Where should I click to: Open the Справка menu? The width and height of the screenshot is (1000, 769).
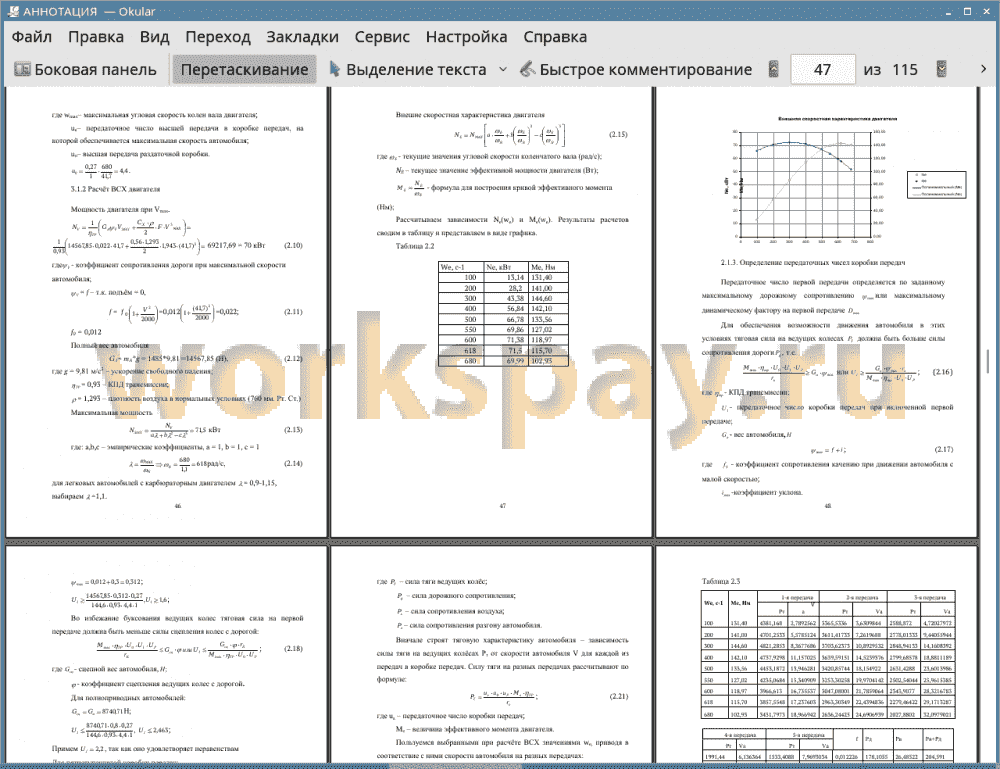(555, 37)
